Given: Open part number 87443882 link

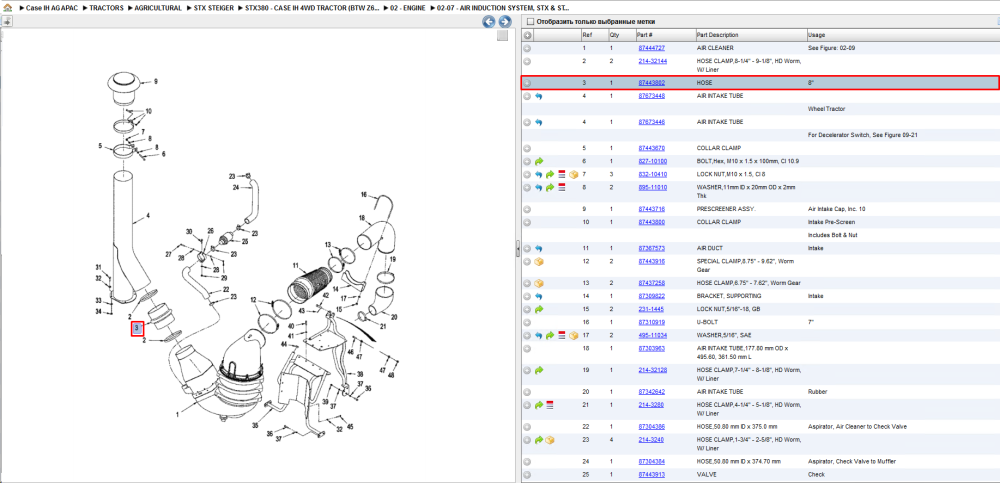Looking at the screenshot, I should coord(651,83).
